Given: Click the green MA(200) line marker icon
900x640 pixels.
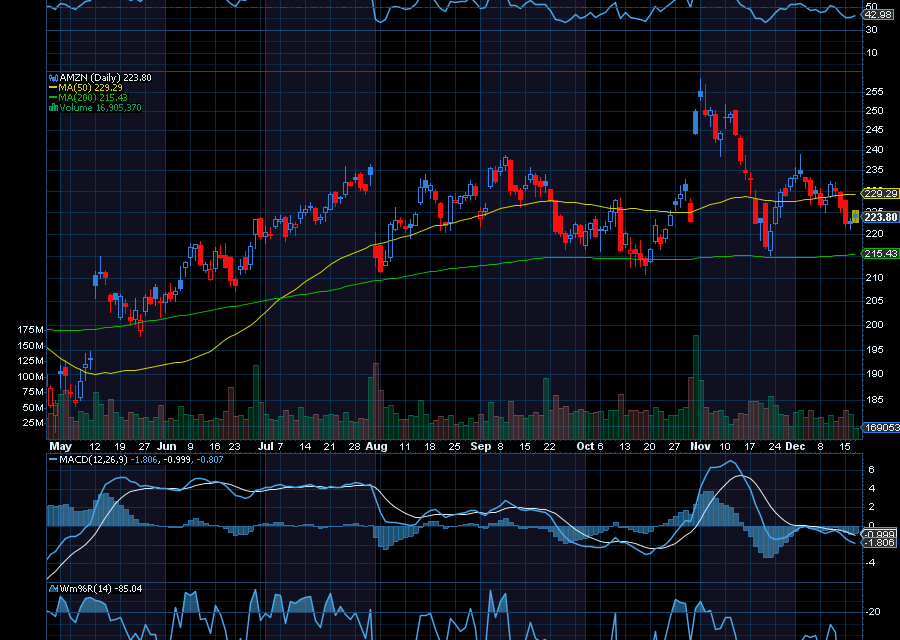Looking at the screenshot, I should pyautogui.click(x=52, y=97).
